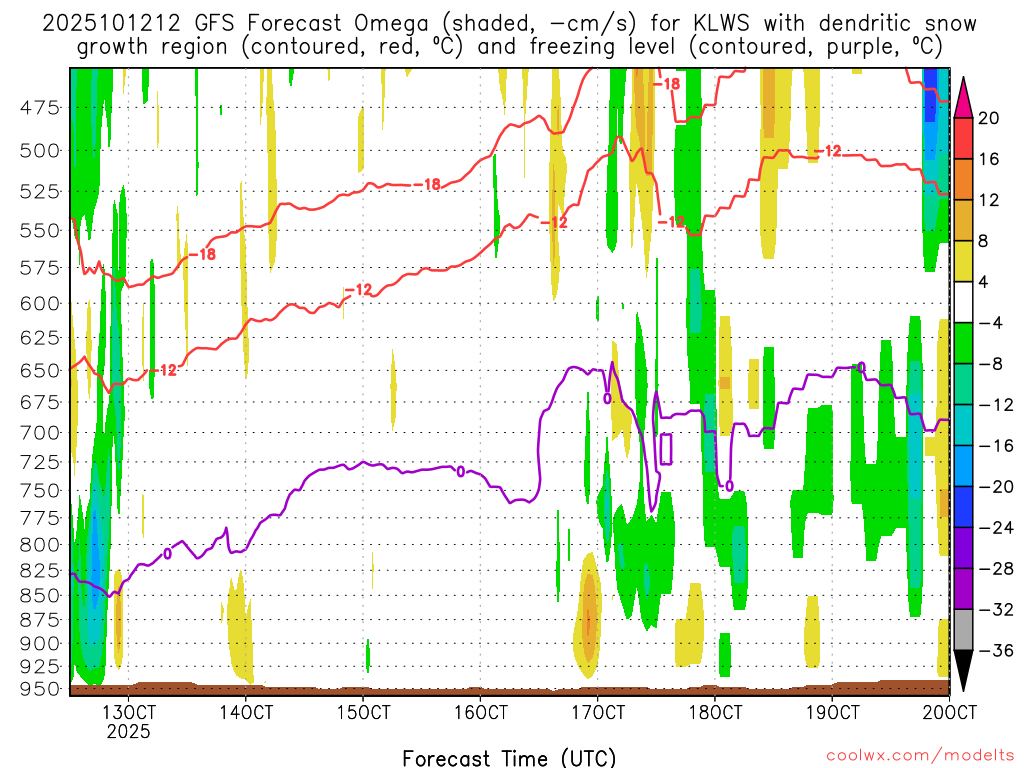
Task: Click the chart title mentioning KLWS
Action: (x=509, y=35)
